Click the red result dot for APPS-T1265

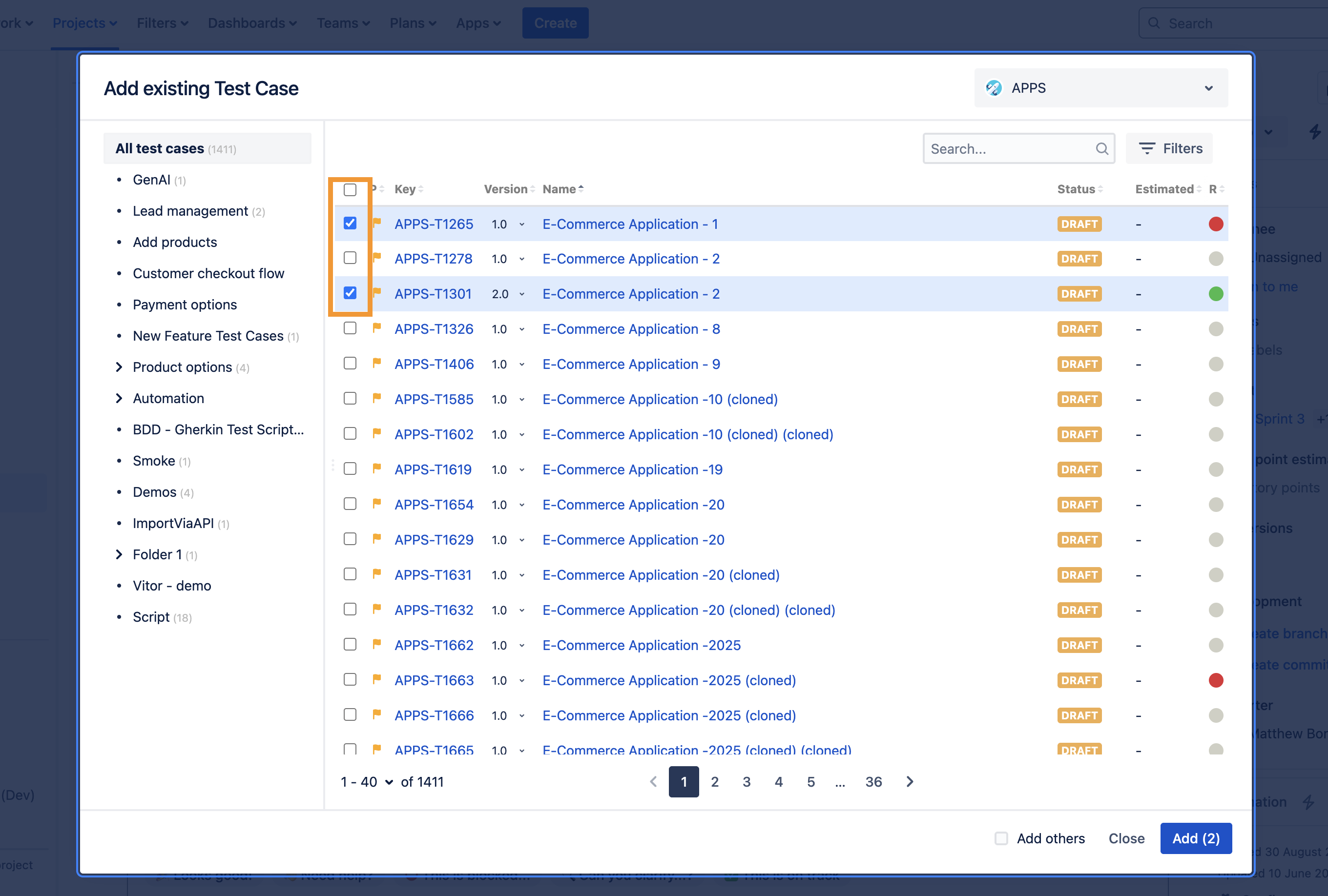[x=1215, y=224]
